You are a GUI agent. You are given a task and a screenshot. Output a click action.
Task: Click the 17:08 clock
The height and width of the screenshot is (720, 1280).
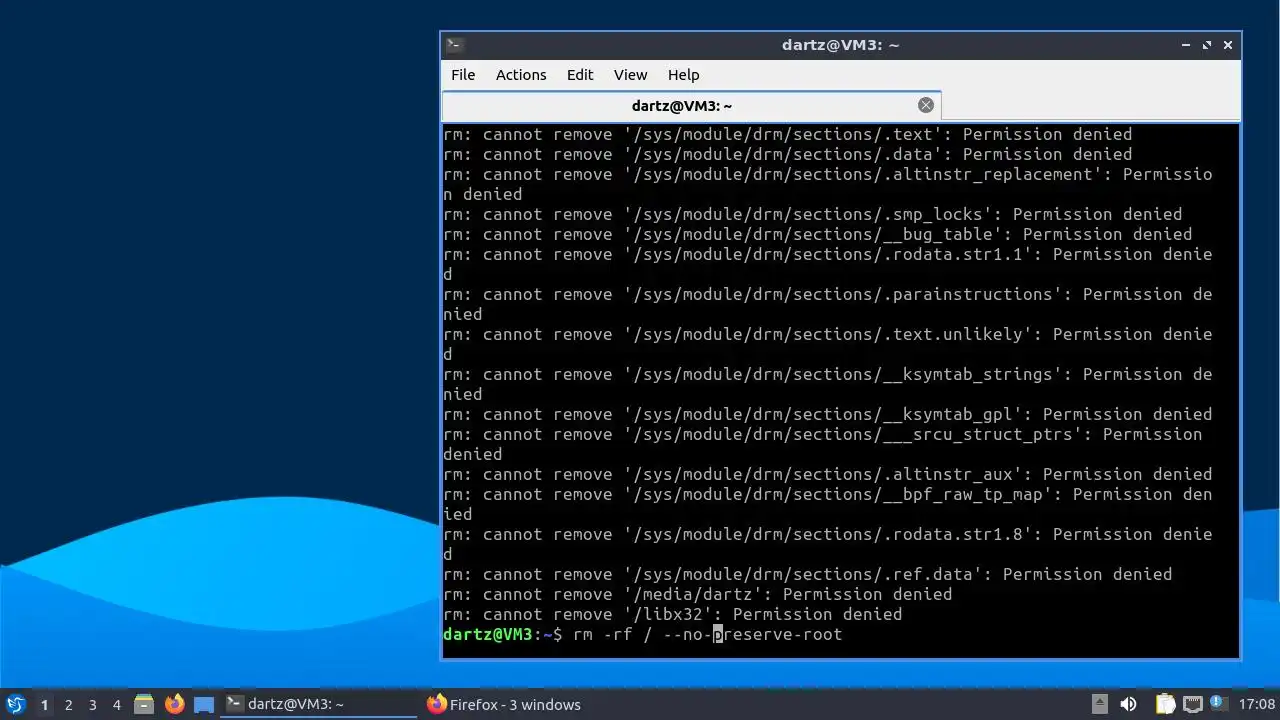click(x=1257, y=704)
